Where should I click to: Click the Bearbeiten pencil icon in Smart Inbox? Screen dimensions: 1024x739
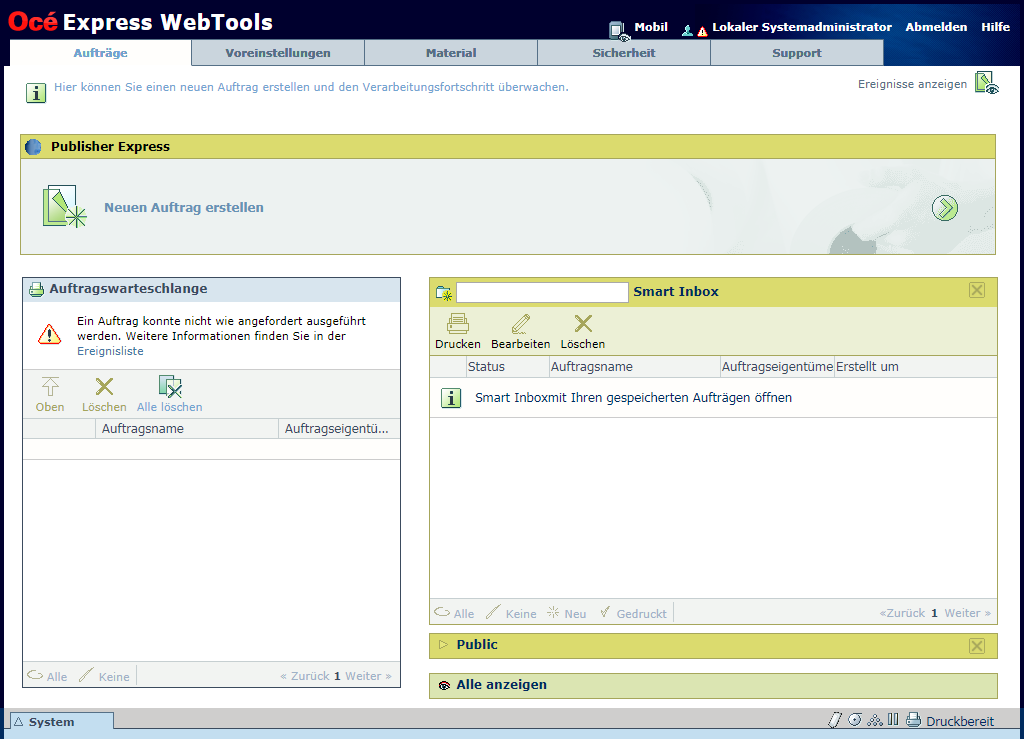pos(520,324)
